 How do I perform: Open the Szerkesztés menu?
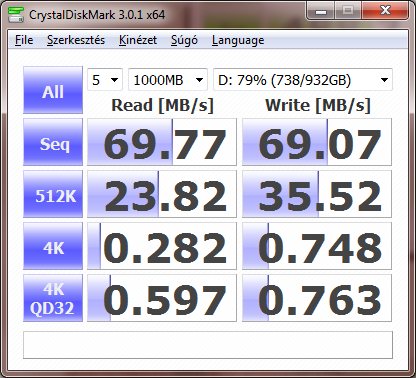[76, 40]
